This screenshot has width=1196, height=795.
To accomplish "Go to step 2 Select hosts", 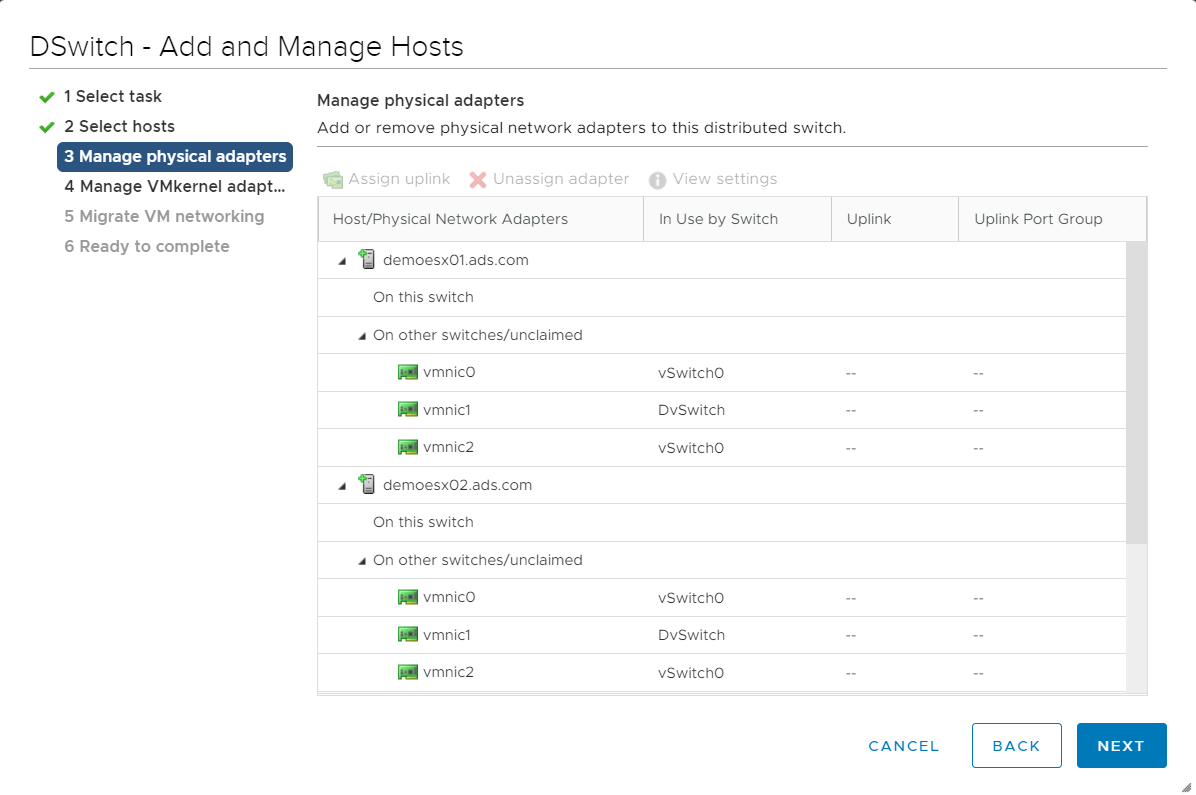I will [x=120, y=126].
